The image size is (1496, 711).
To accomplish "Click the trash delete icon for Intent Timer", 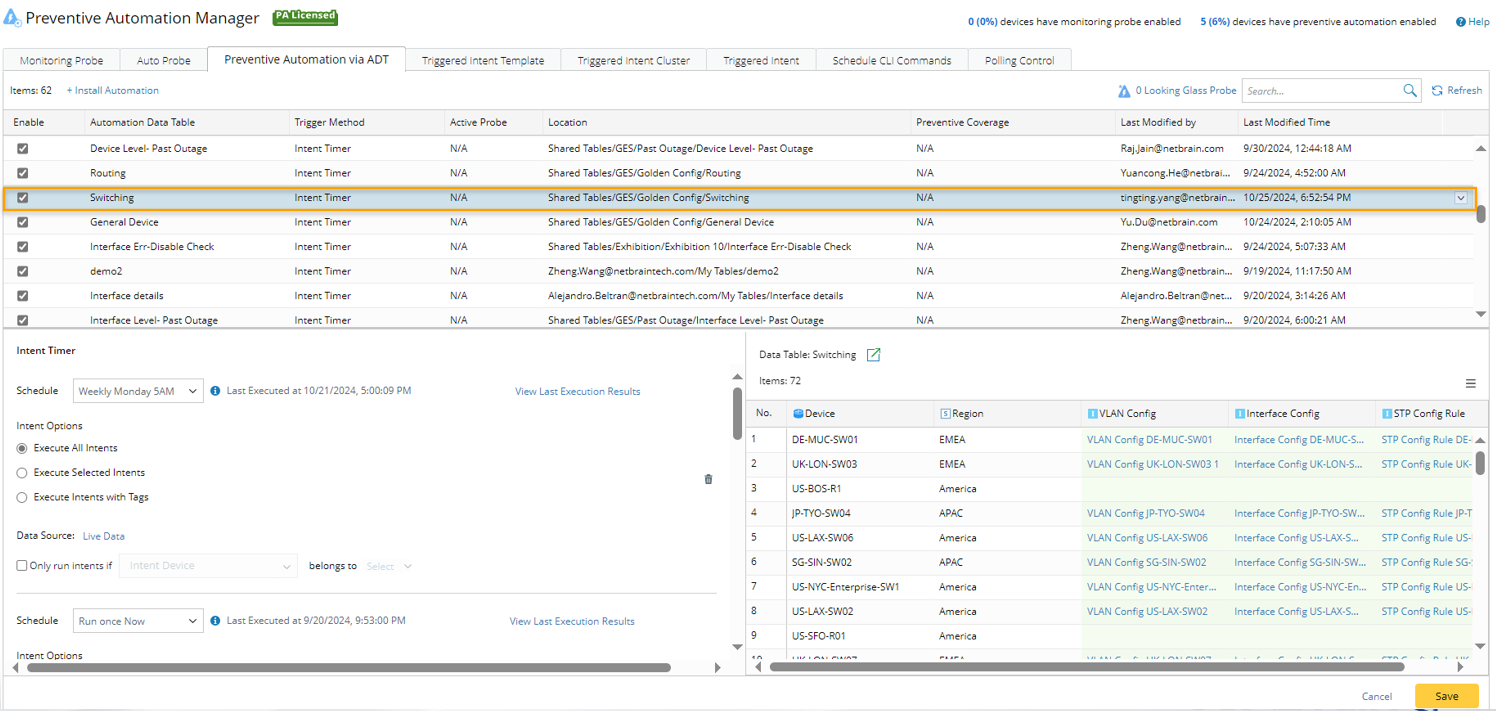I will click(x=709, y=479).
